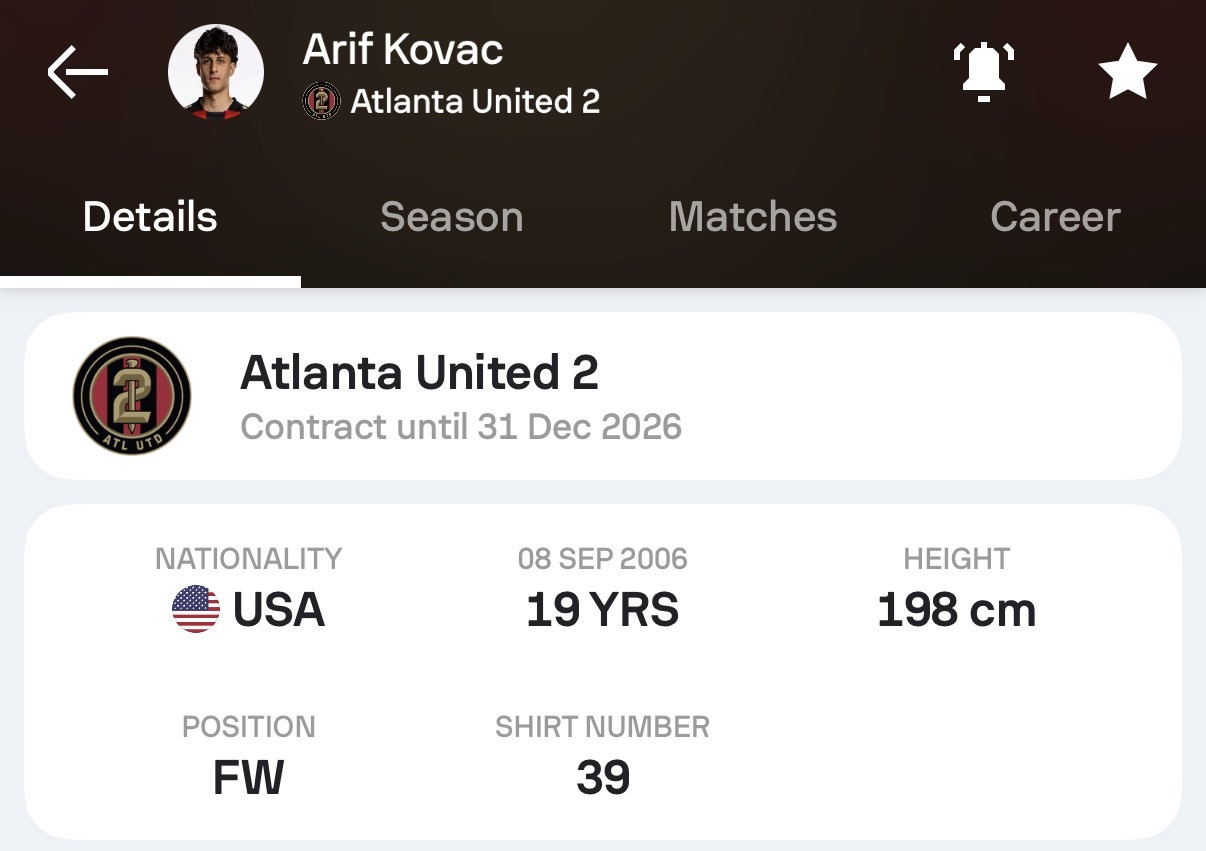The height and width of the screenshot is (851, 1206).
Task: Click the shirt number 39
Action: pos(603,778)
